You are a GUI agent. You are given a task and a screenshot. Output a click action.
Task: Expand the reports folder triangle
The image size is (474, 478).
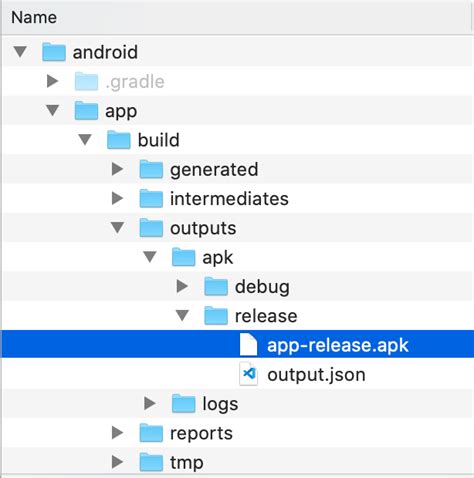point(117,433)
